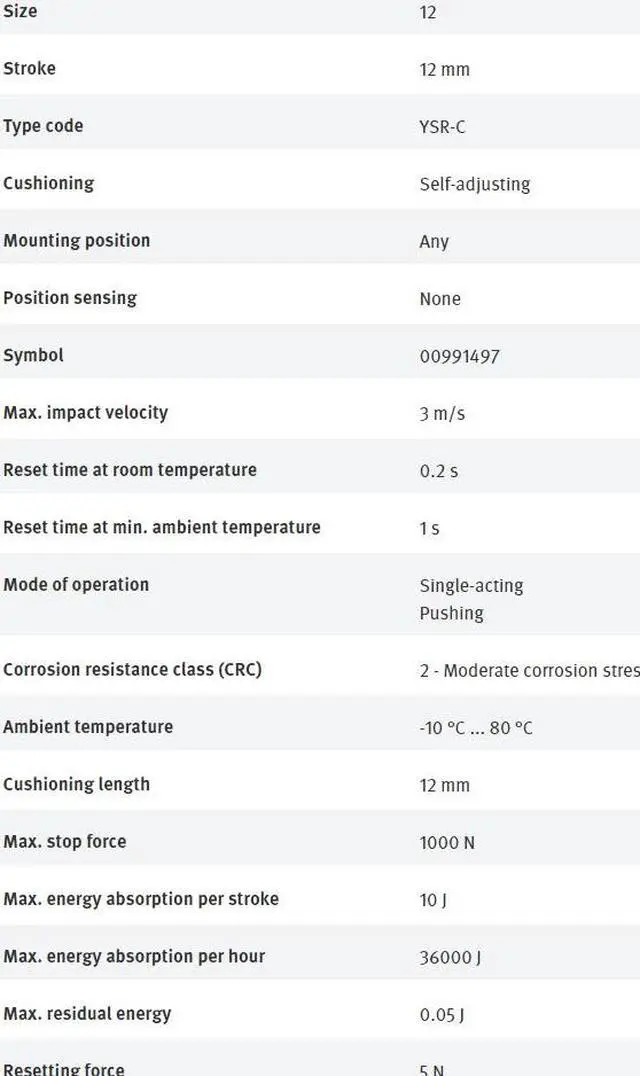
Task: Click the 0.05 J residual energy value
Action: 442,1015
